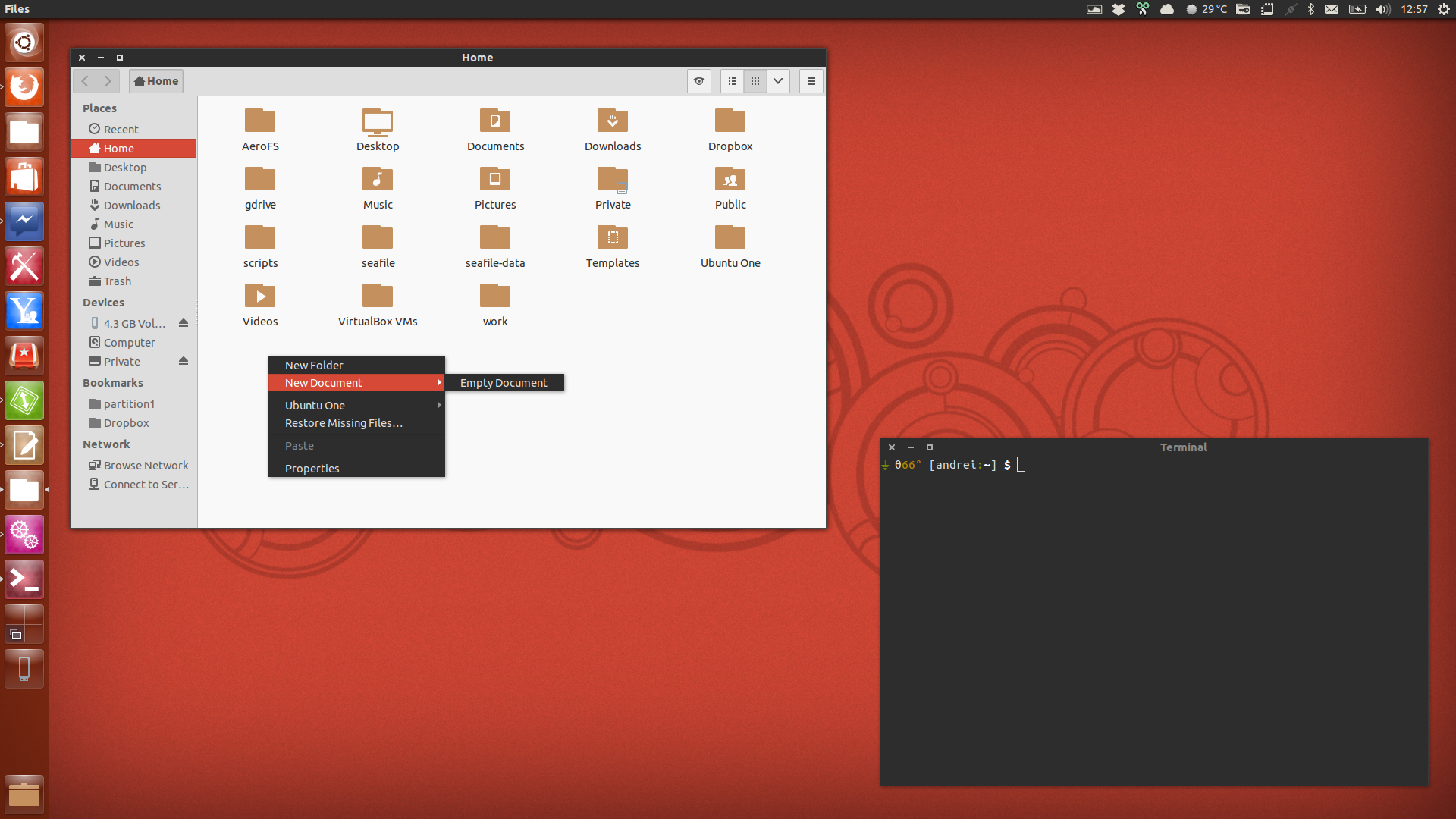Select the Private folder icon in file view

pos(613,180)
